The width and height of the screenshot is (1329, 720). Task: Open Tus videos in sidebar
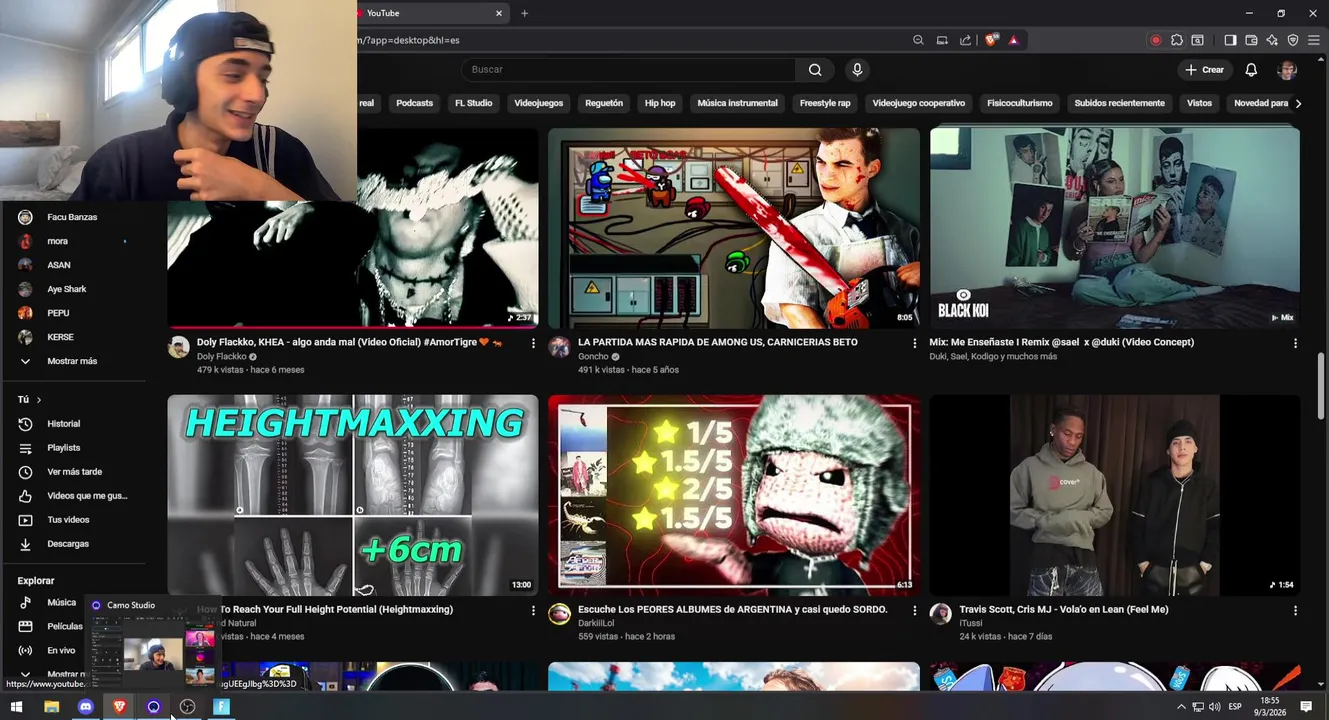point(75,520)
